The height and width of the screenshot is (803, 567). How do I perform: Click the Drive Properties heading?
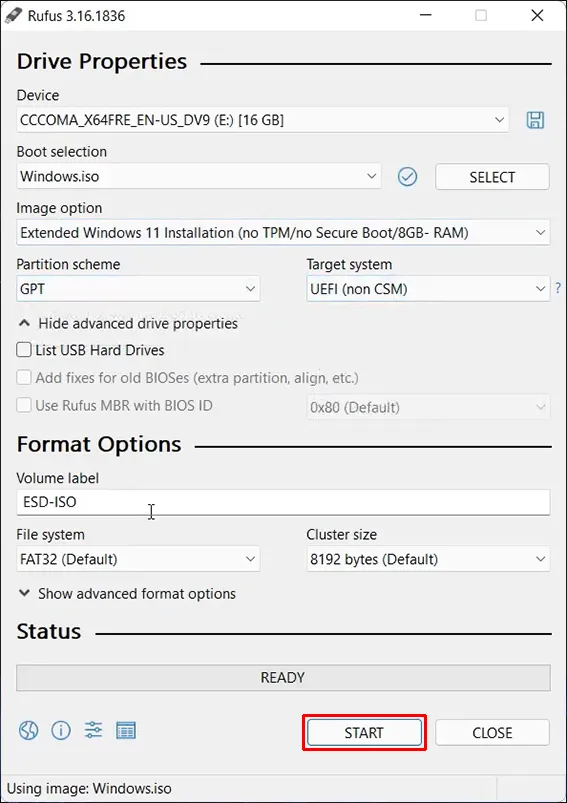pos(102,61)
